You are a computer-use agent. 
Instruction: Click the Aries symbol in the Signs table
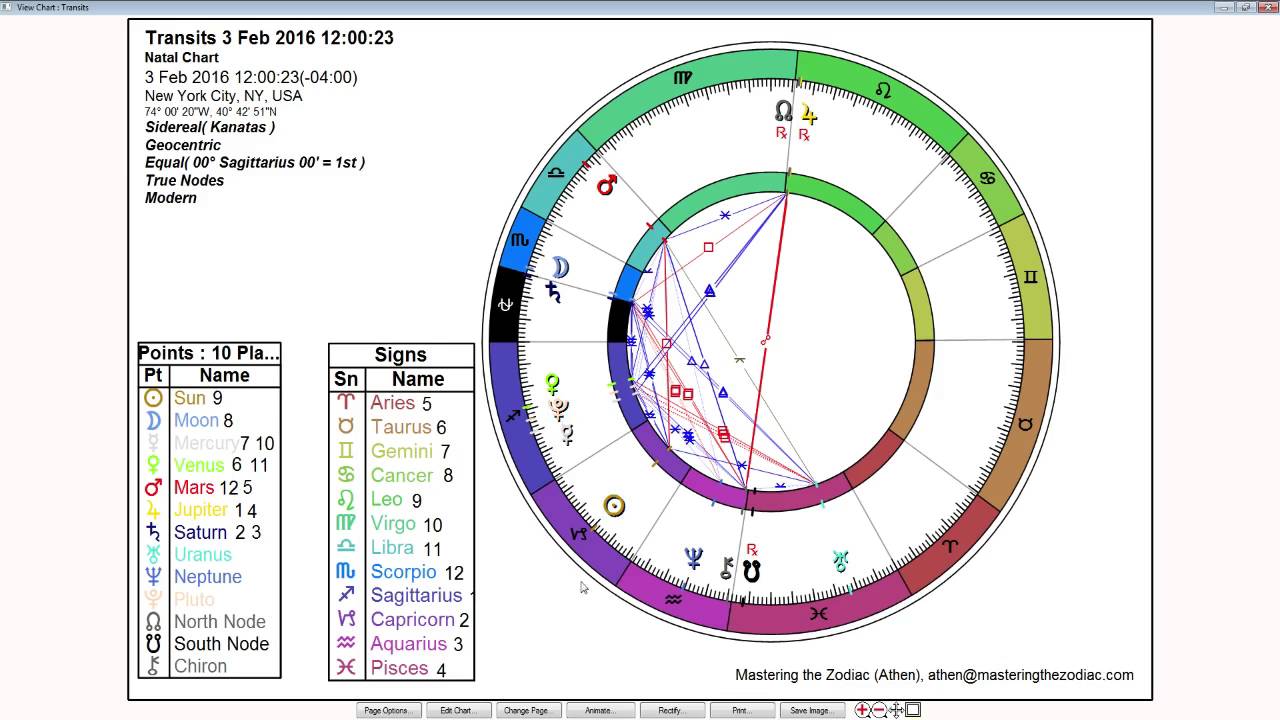346,403
